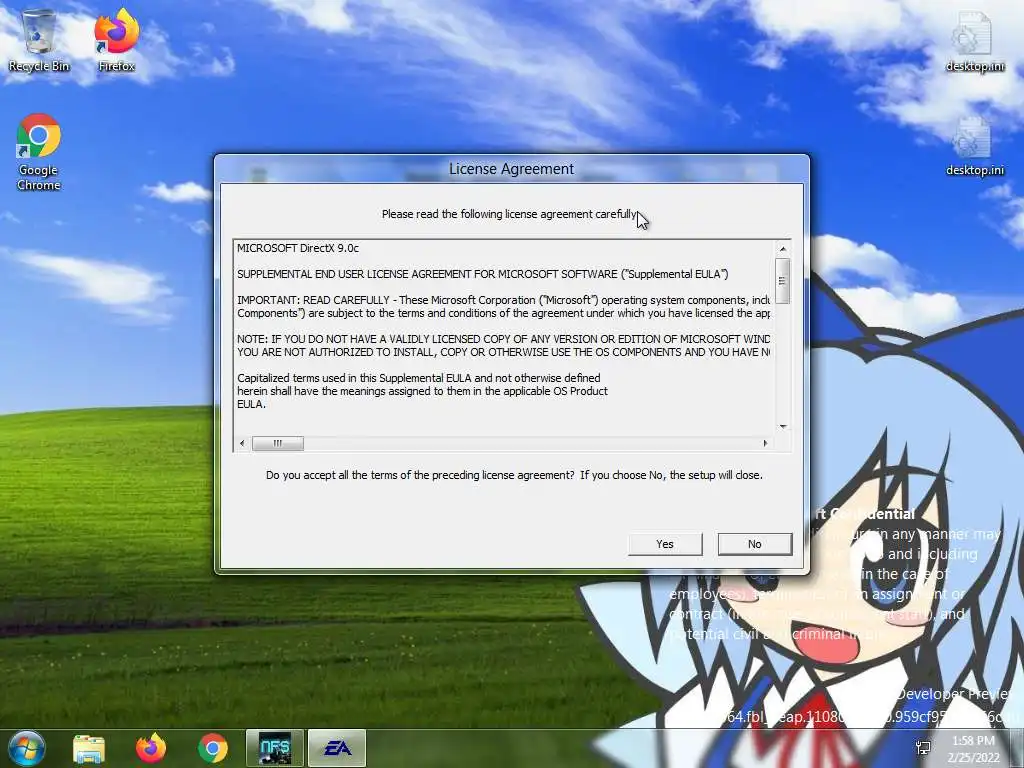
Task: Open the network icon in system tray
Action: click(923, 748)
